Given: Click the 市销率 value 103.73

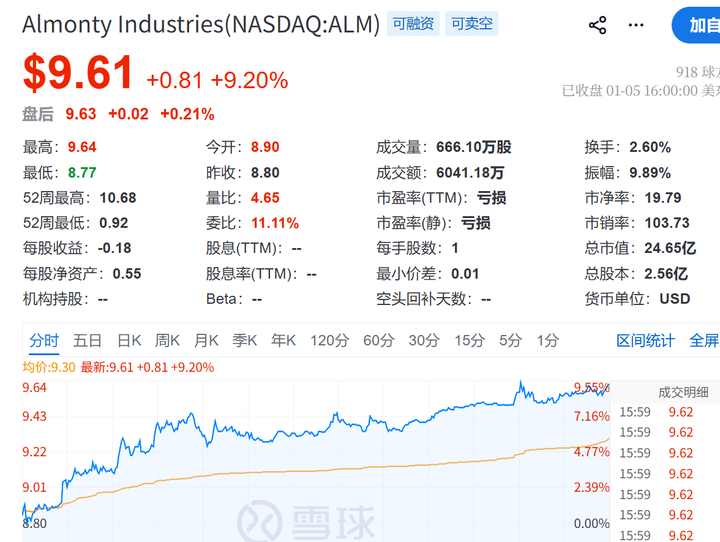Looking at the screenshot, I should point(667,223).
